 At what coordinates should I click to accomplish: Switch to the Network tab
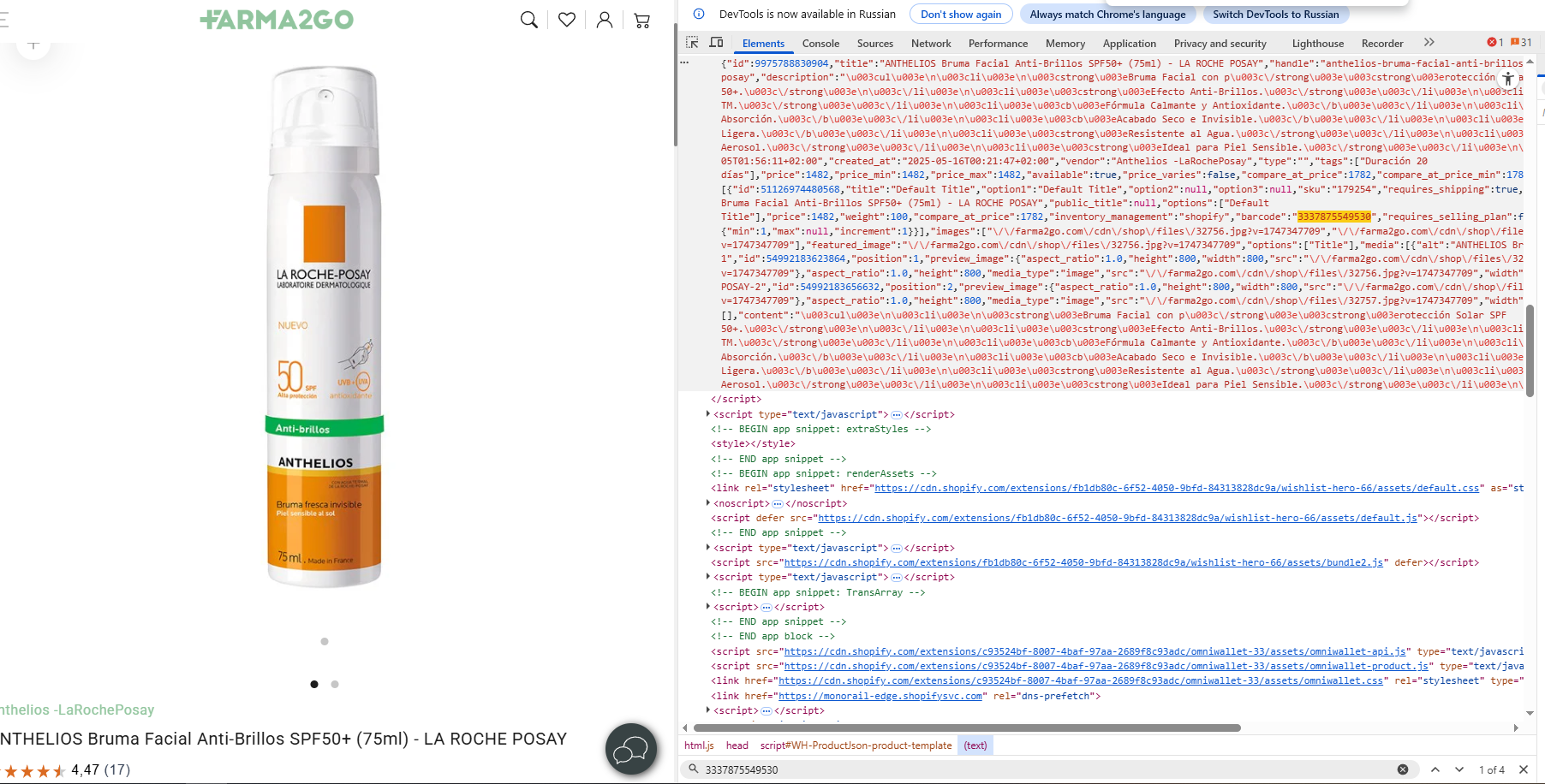[x=931, y=44]
